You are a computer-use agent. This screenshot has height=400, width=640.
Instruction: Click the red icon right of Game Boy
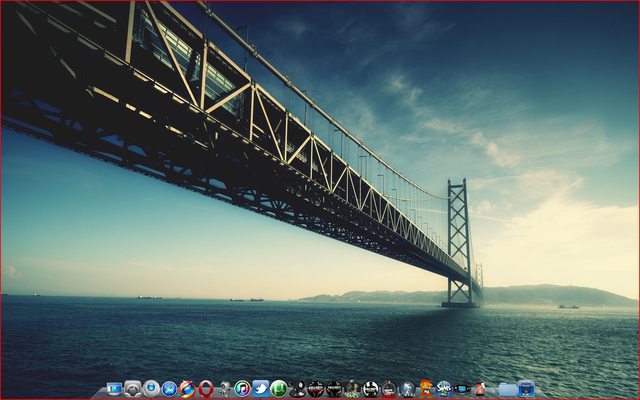point(480,389)
